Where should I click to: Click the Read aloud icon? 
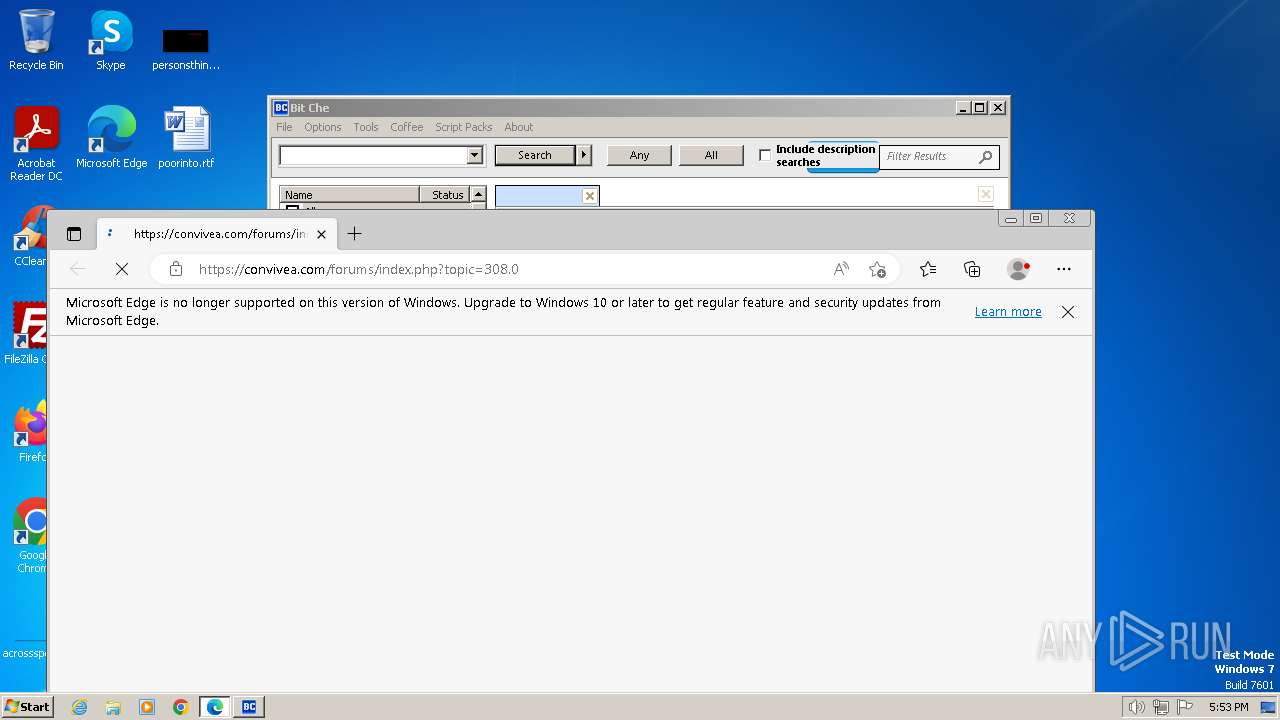841,269
